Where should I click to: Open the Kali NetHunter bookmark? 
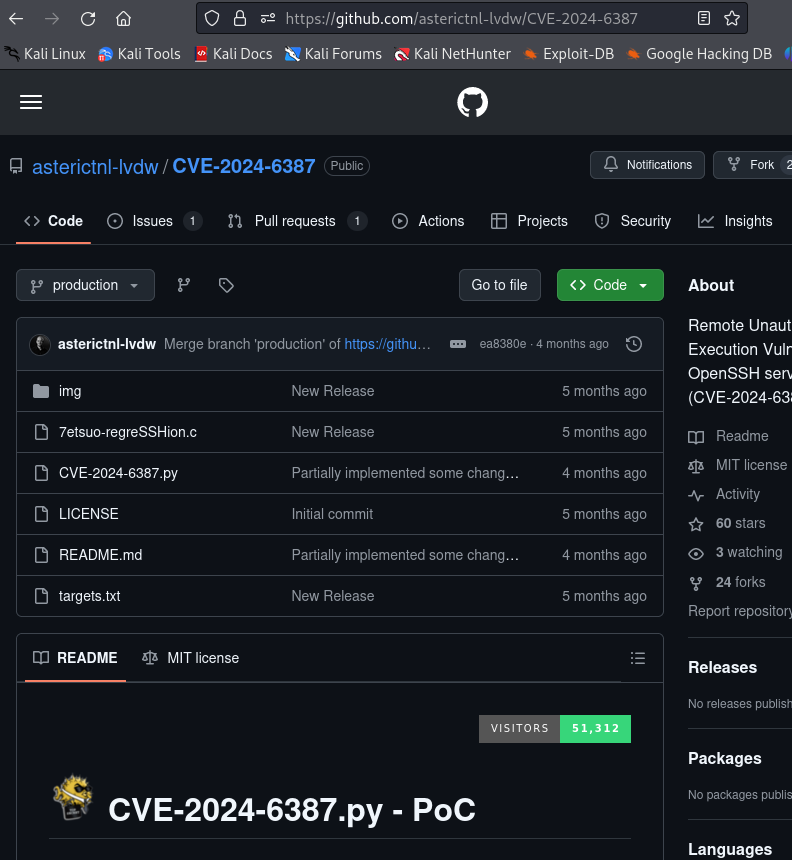click(x=452, y=54)
